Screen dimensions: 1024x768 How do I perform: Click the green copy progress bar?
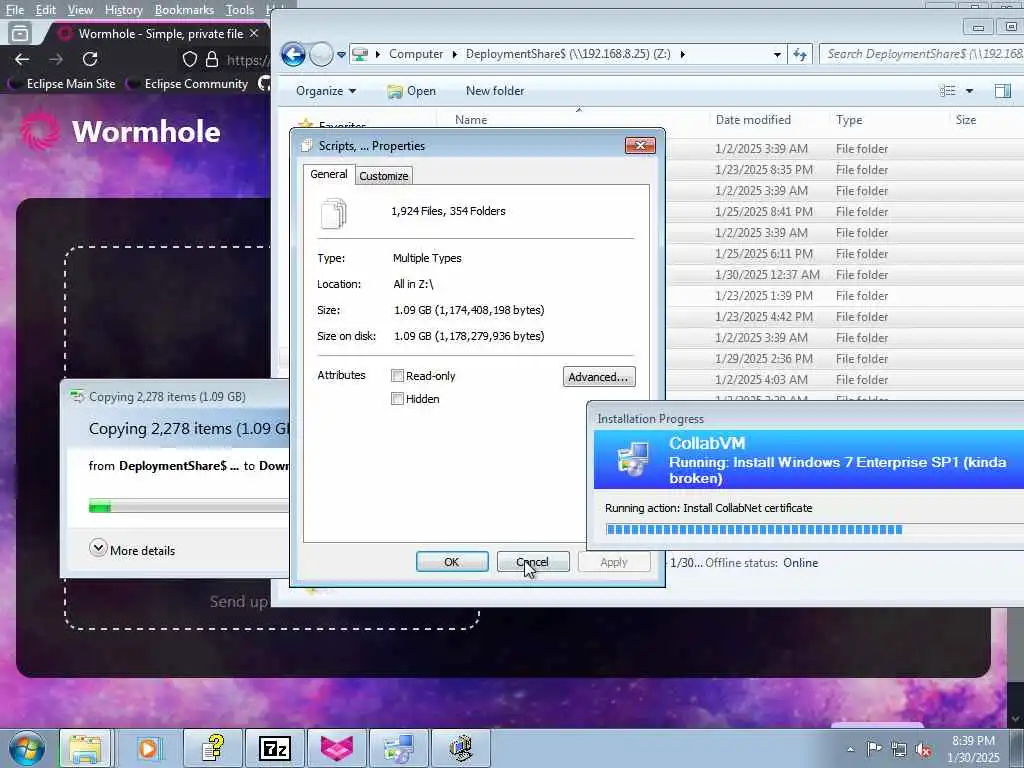tap(189, 505)
